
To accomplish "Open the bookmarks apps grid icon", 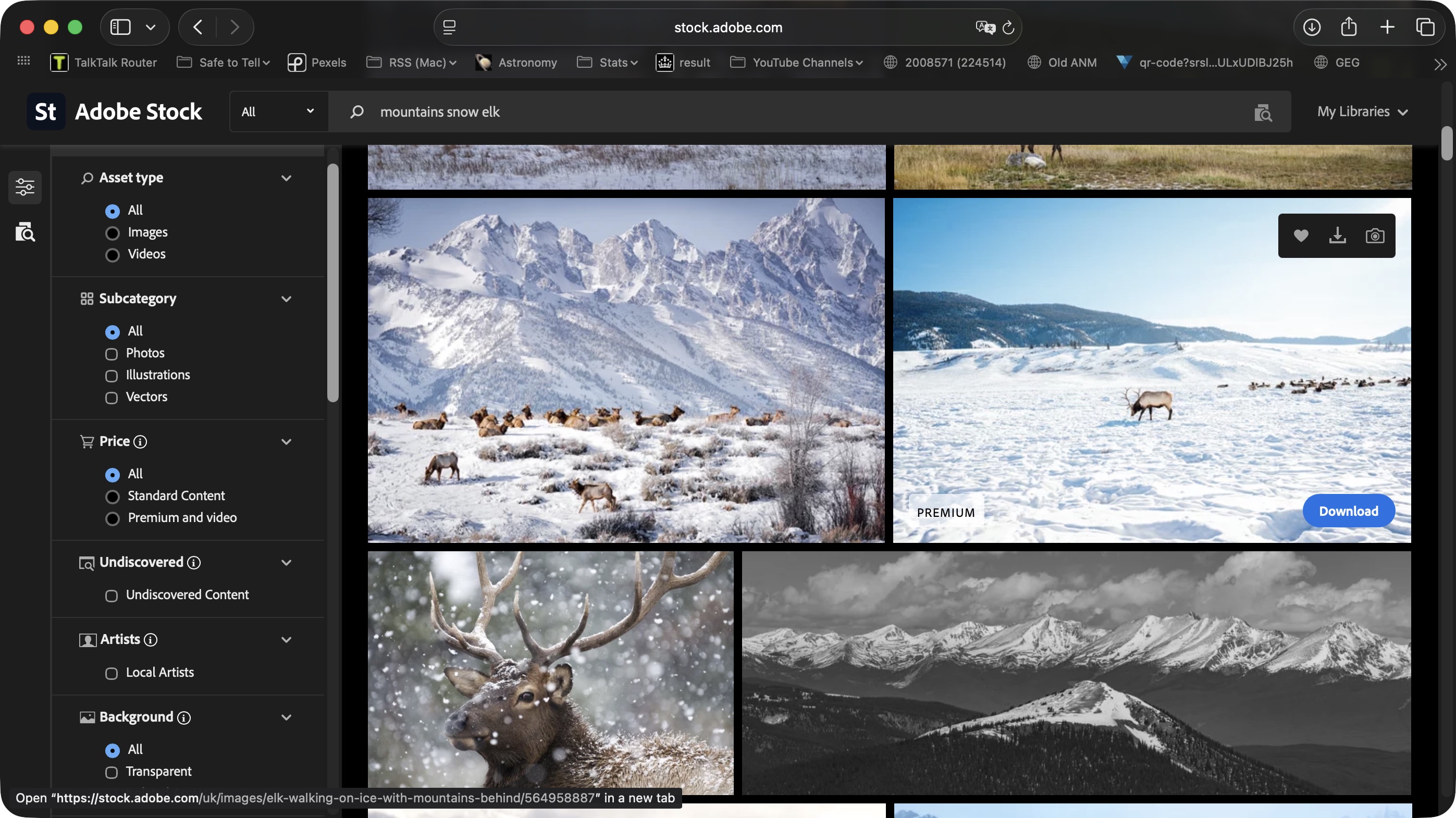I will tap(24, 60).
